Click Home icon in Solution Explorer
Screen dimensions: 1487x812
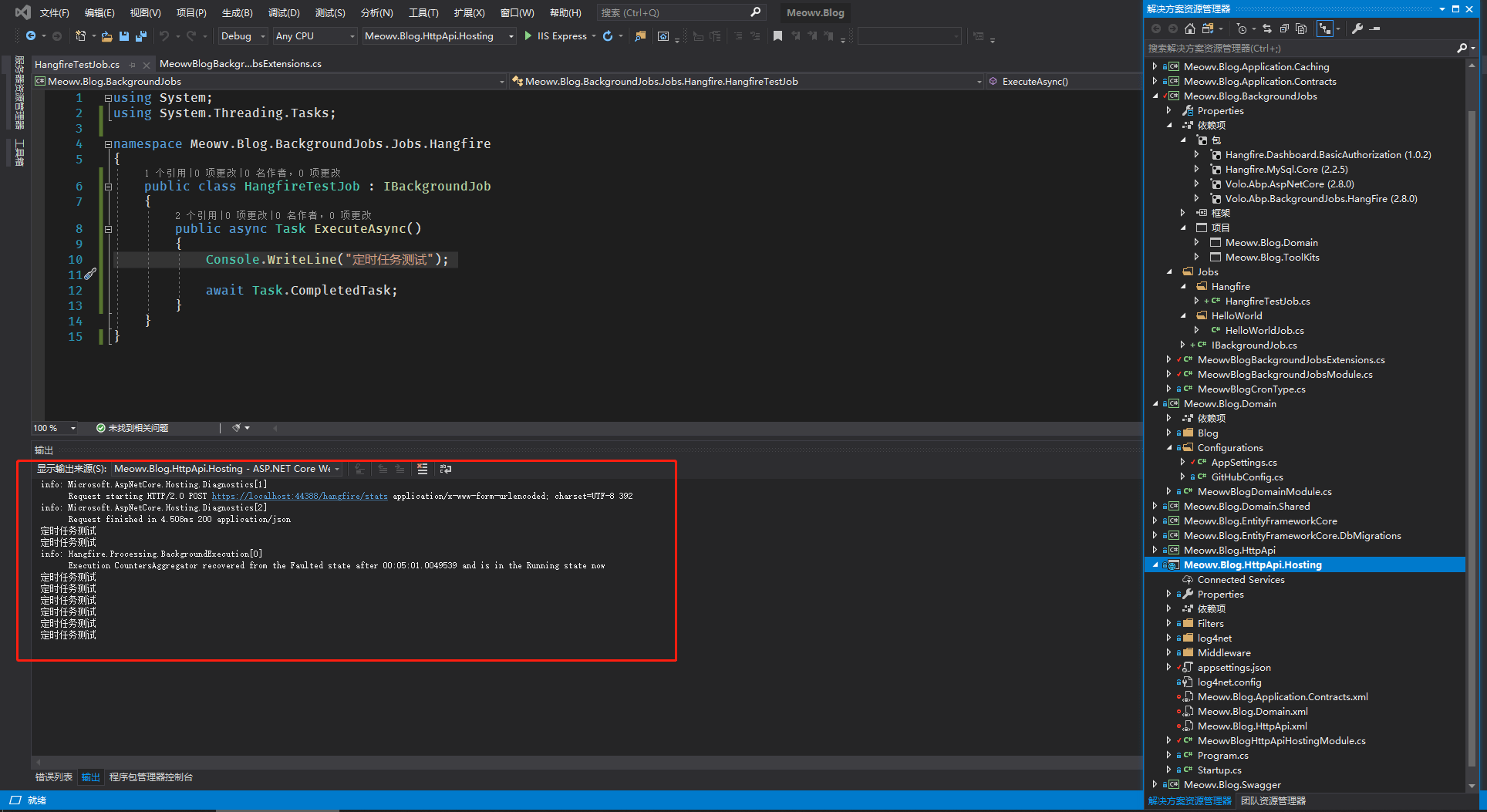(1190, 29)
